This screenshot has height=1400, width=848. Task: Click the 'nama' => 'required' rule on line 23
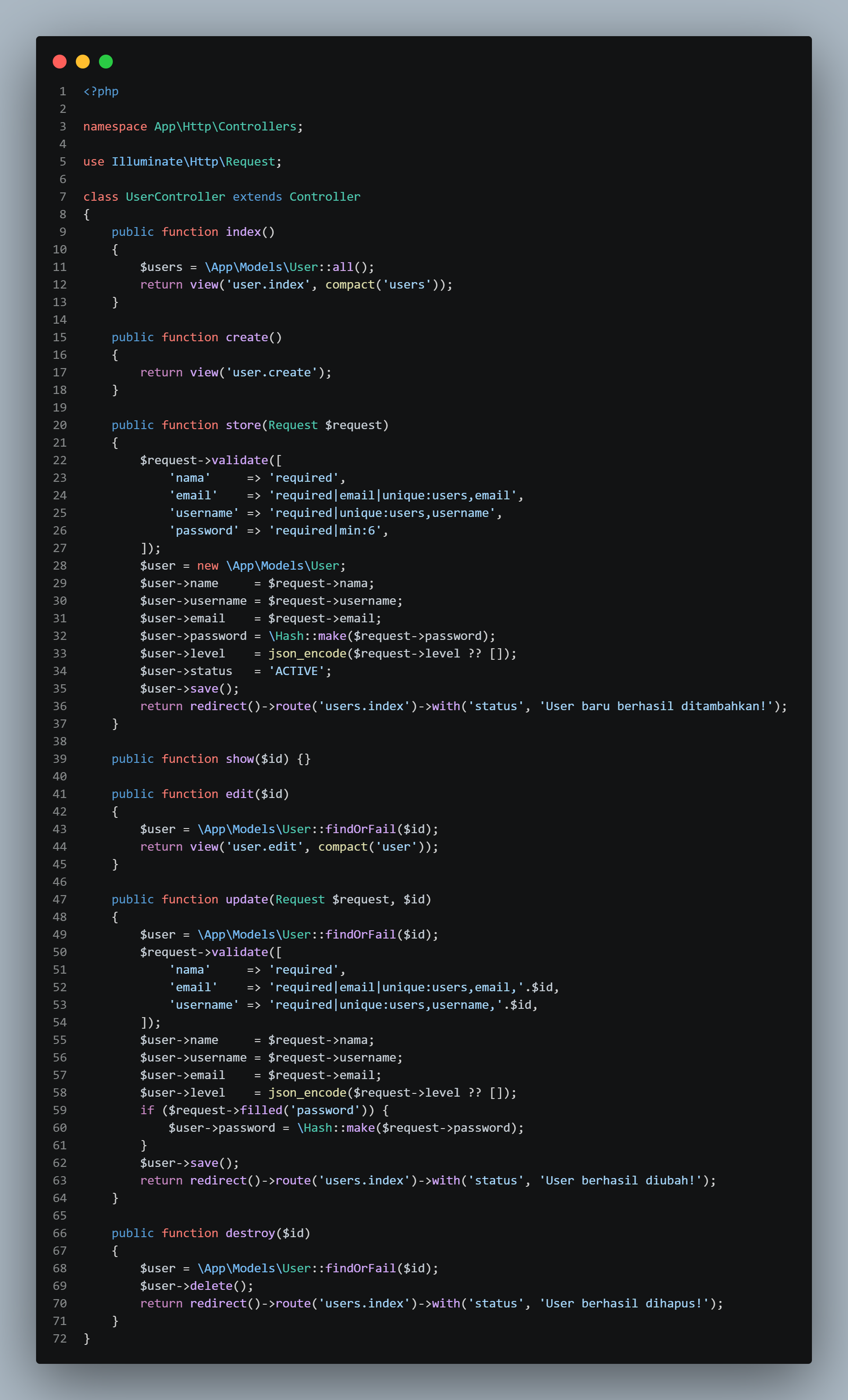click(x=258, y=478)
